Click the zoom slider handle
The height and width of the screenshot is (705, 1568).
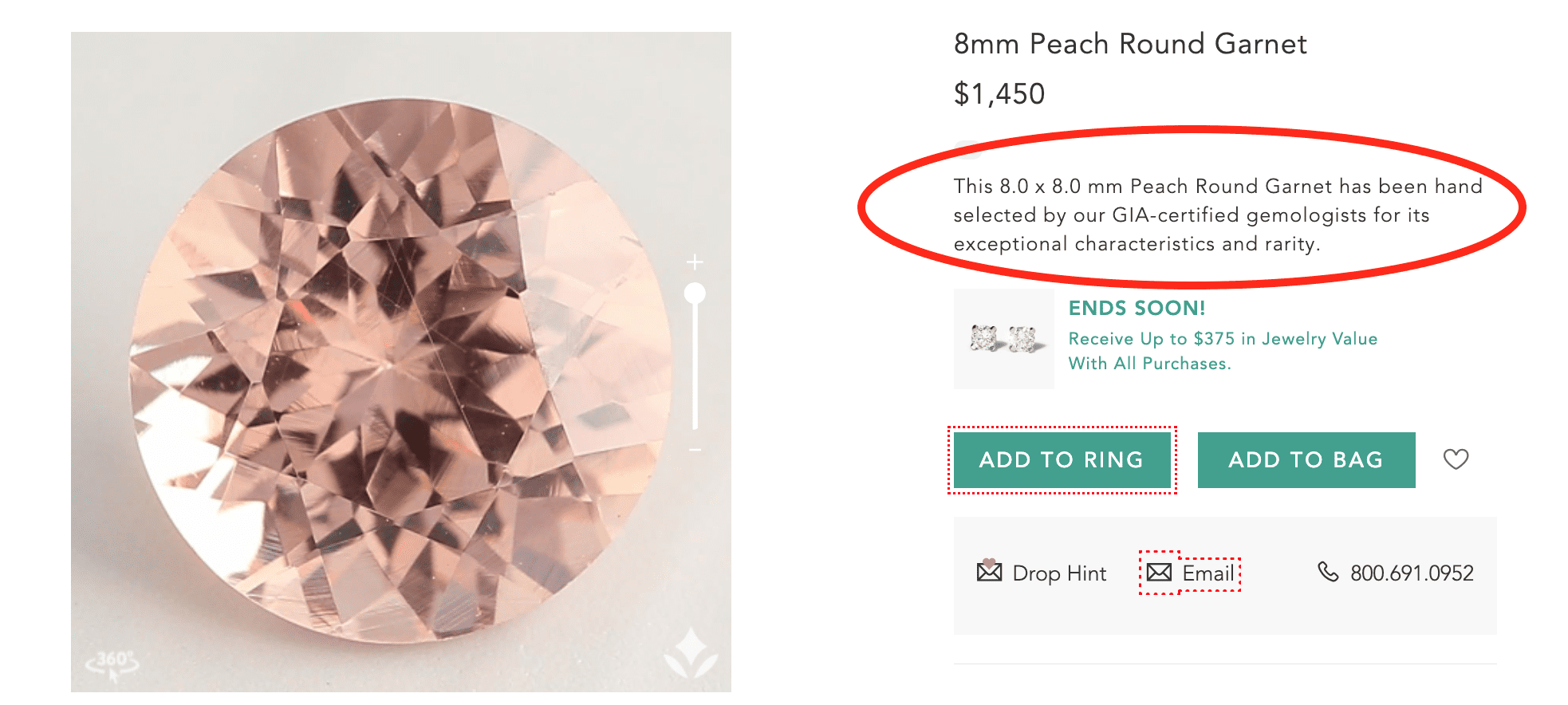pos(695,293)
